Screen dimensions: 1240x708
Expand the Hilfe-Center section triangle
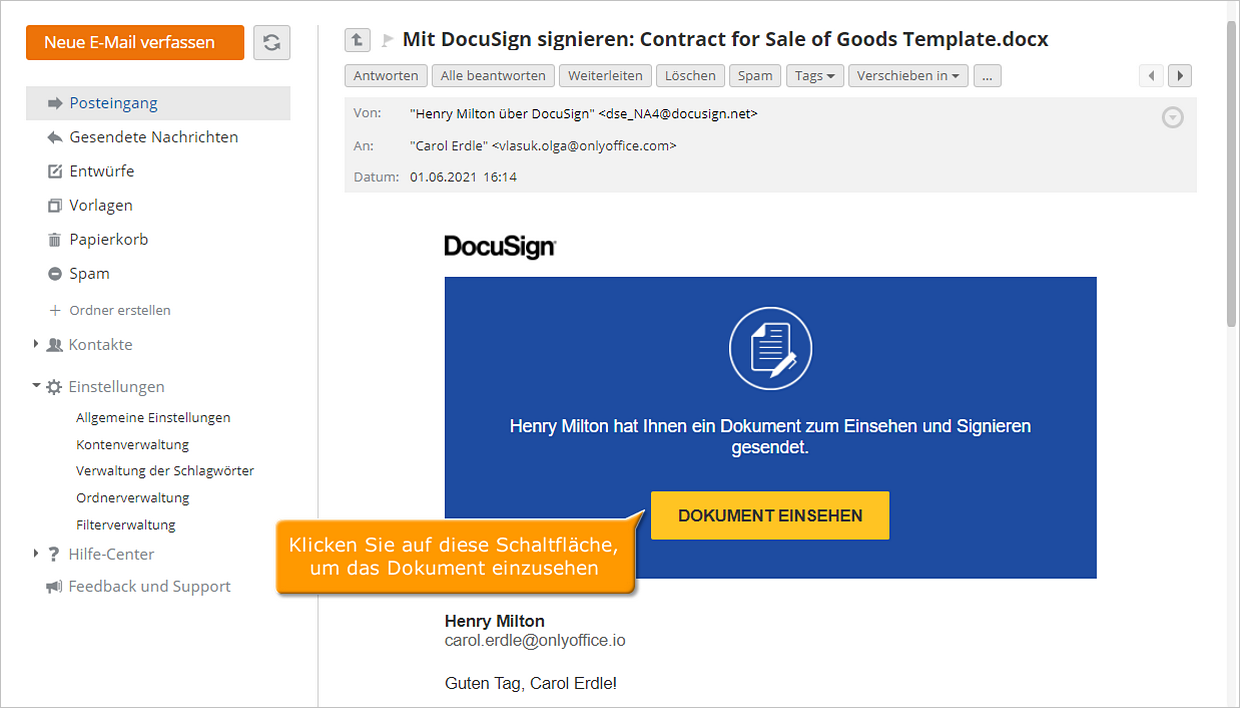pyautogui.click(x=36, y=553)
